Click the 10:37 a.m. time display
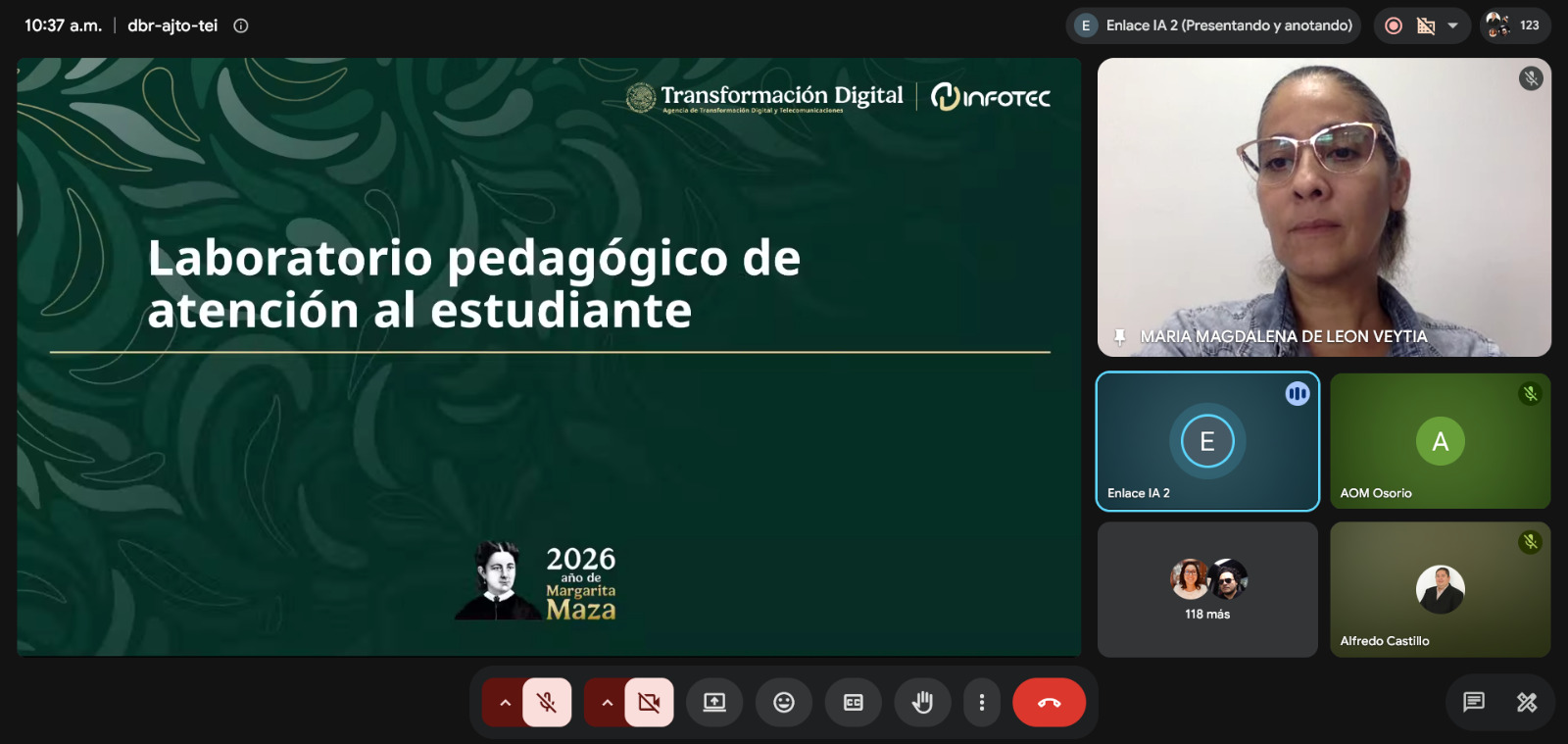The width and height of the screenshot is (1568, 744). [63, 25]
